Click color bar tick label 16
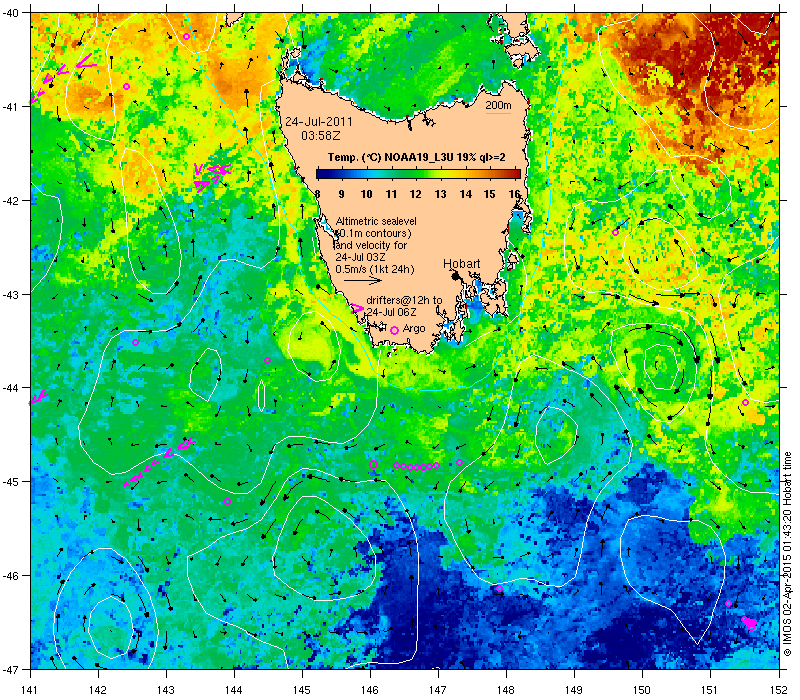The height and width of the screenshot is (700, 800). (514, 194)
